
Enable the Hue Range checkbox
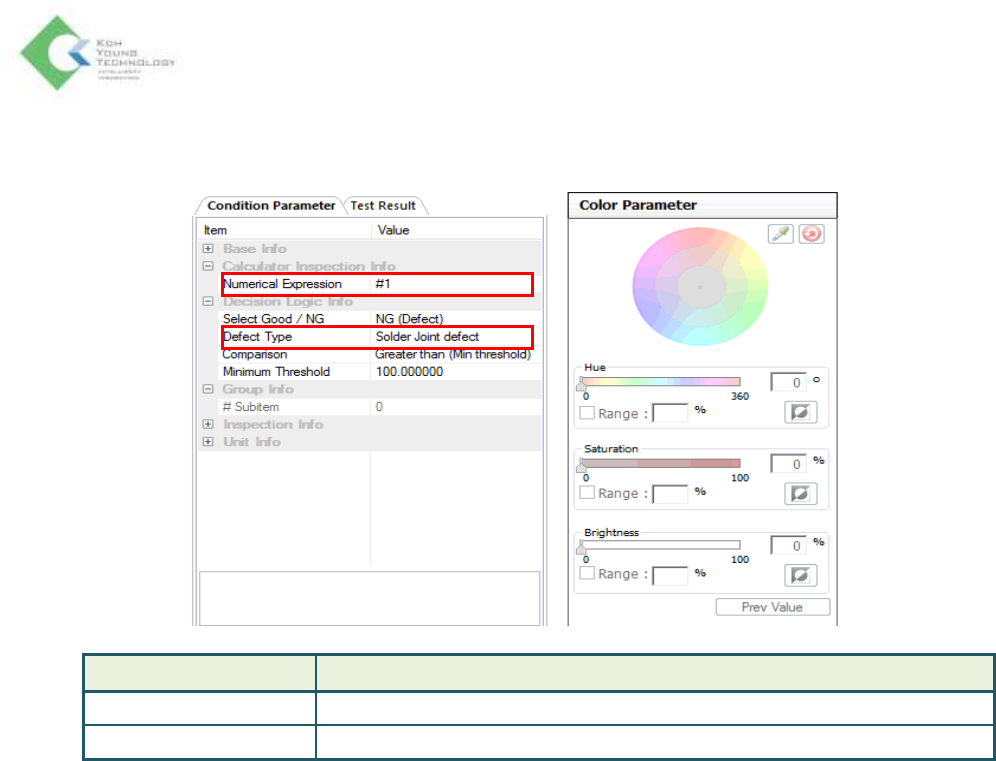(587, 413)
